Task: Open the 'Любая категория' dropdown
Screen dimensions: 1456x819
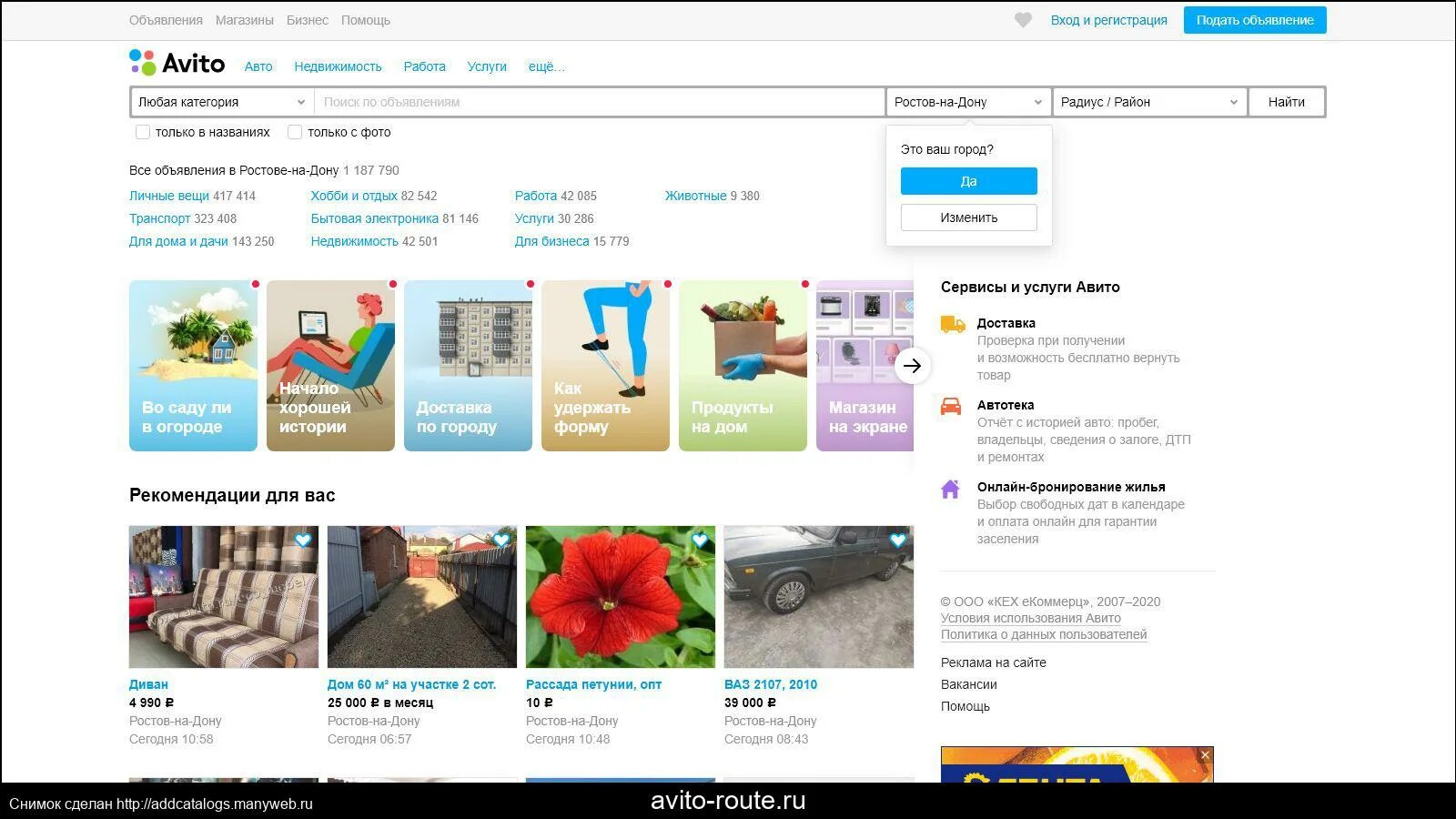Action: point(222,102)
